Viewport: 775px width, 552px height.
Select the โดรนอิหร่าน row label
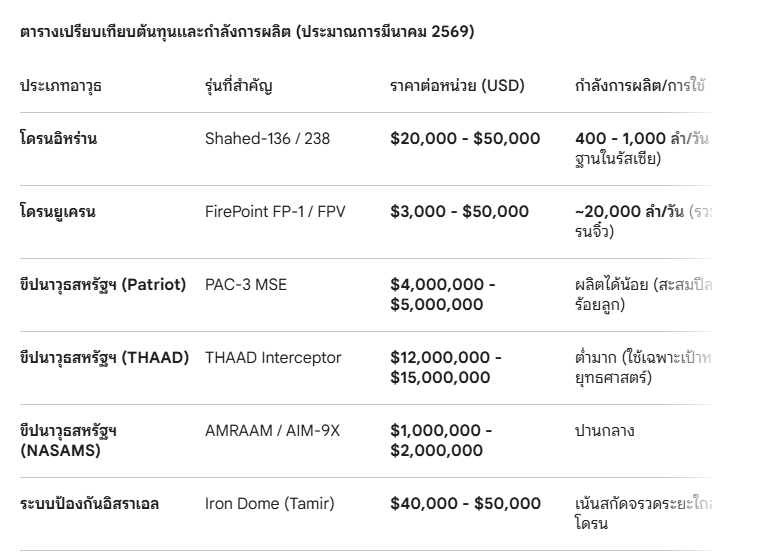tap(58, 139)
